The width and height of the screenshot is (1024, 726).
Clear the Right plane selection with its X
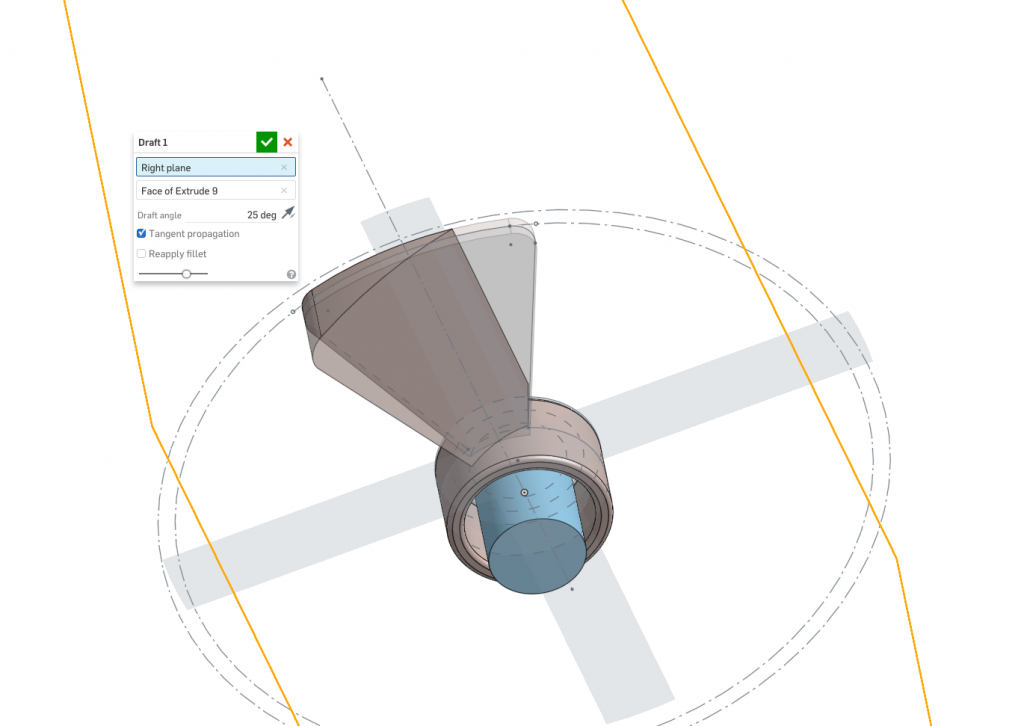283,167
